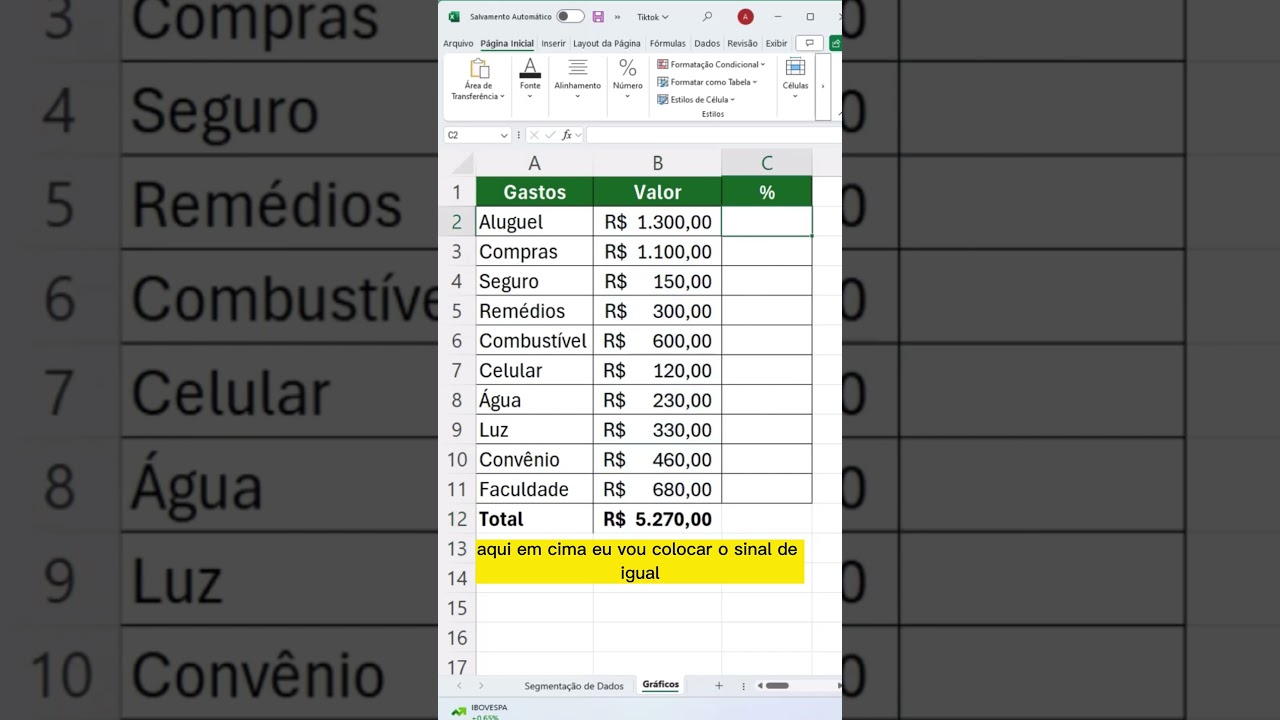Image resolution: width=1280 pixels, height=720 pixels.
Task: Expand the Número percent group
Action: pos(628,80)
